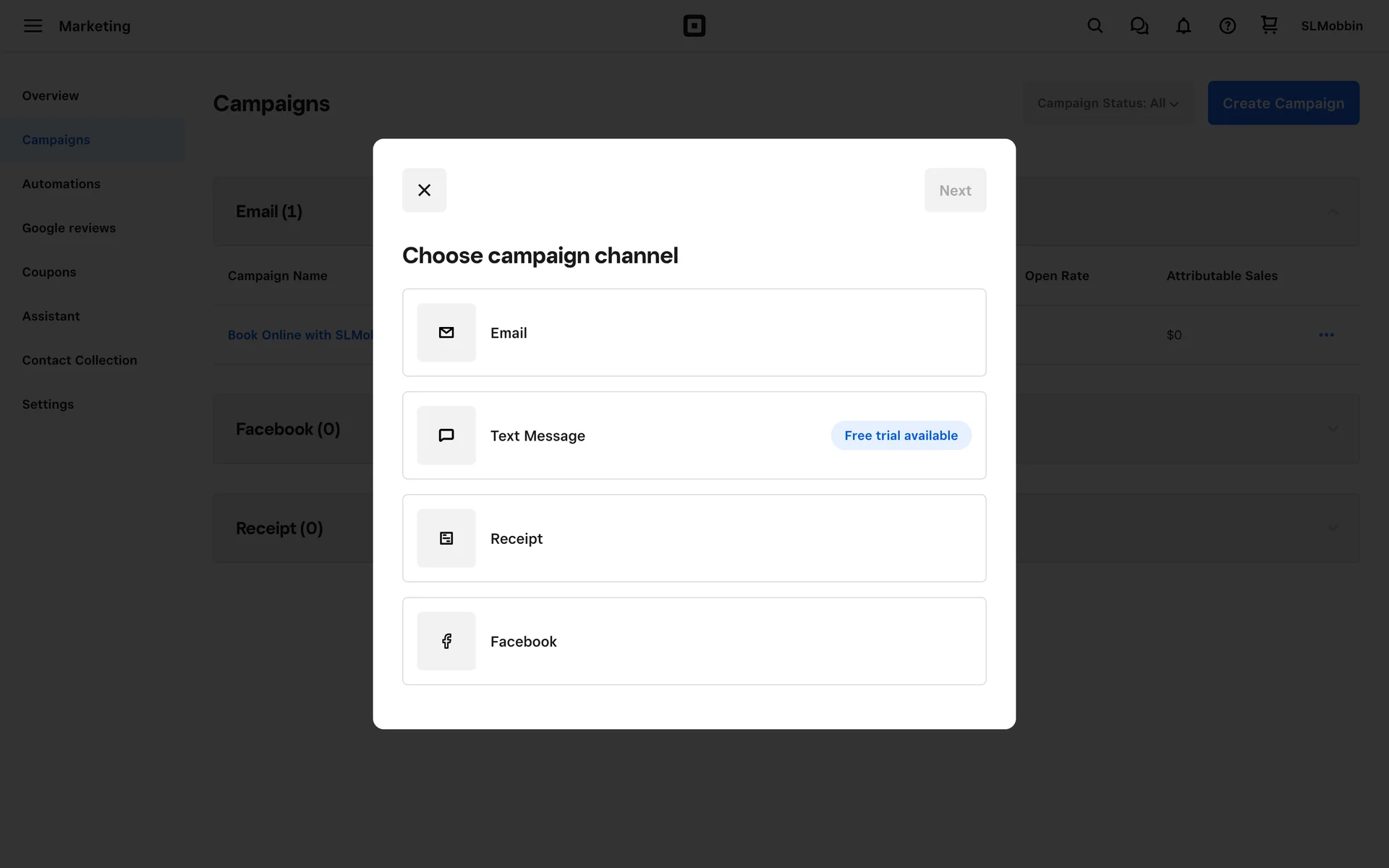Screen dimensions: 1389x868
Task: Choose the Receipt channel icon
Action: point(446,538)
